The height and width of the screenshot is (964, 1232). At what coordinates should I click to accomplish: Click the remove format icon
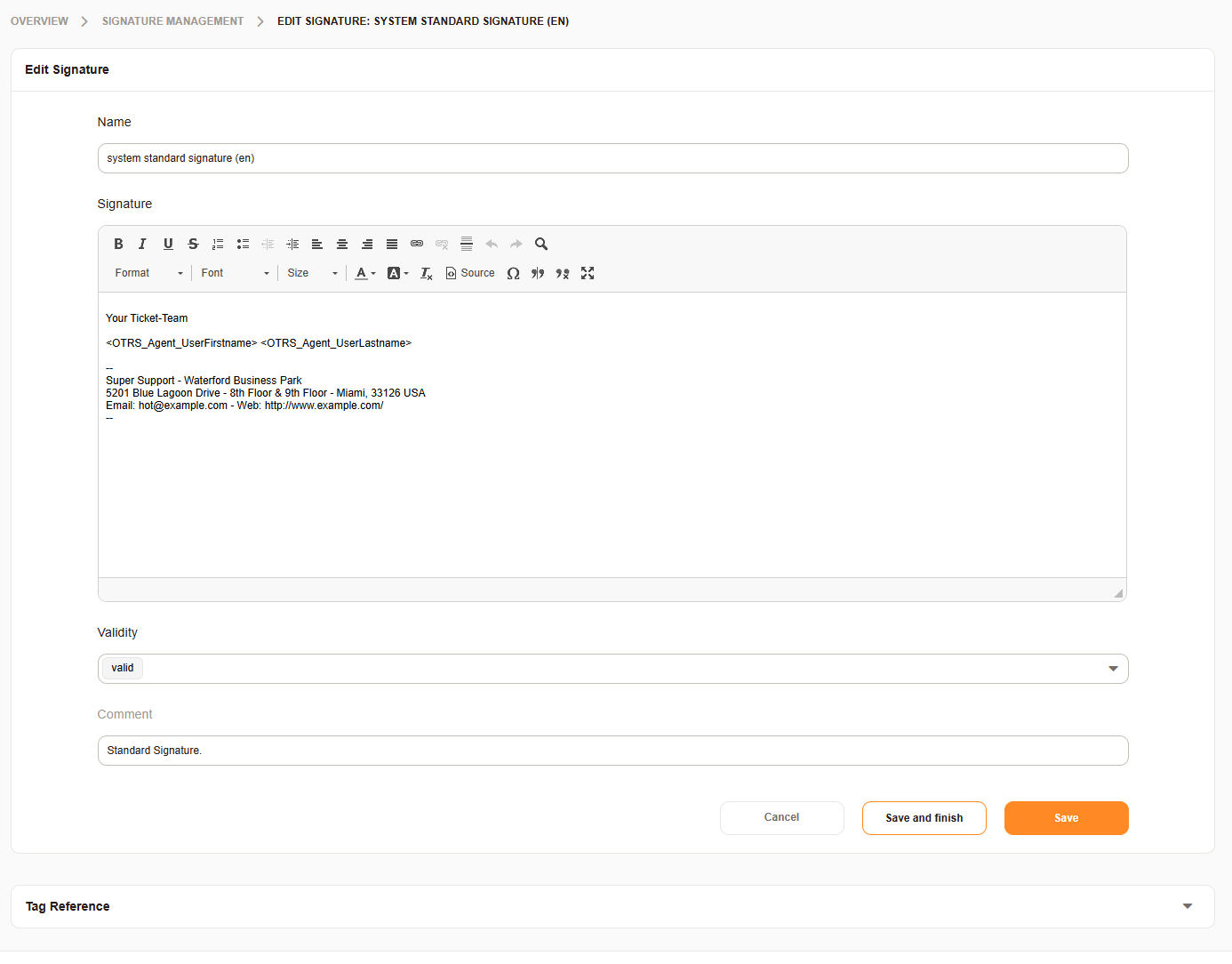click(427, 273)
